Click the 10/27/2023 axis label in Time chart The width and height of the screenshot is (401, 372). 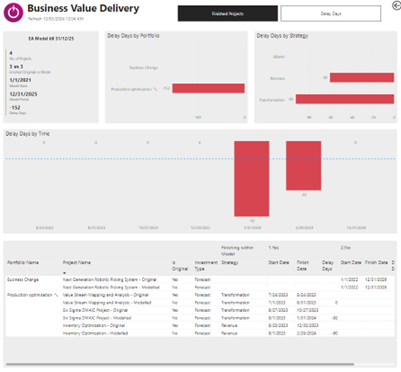pyautogui.click(x=148, y=228)
